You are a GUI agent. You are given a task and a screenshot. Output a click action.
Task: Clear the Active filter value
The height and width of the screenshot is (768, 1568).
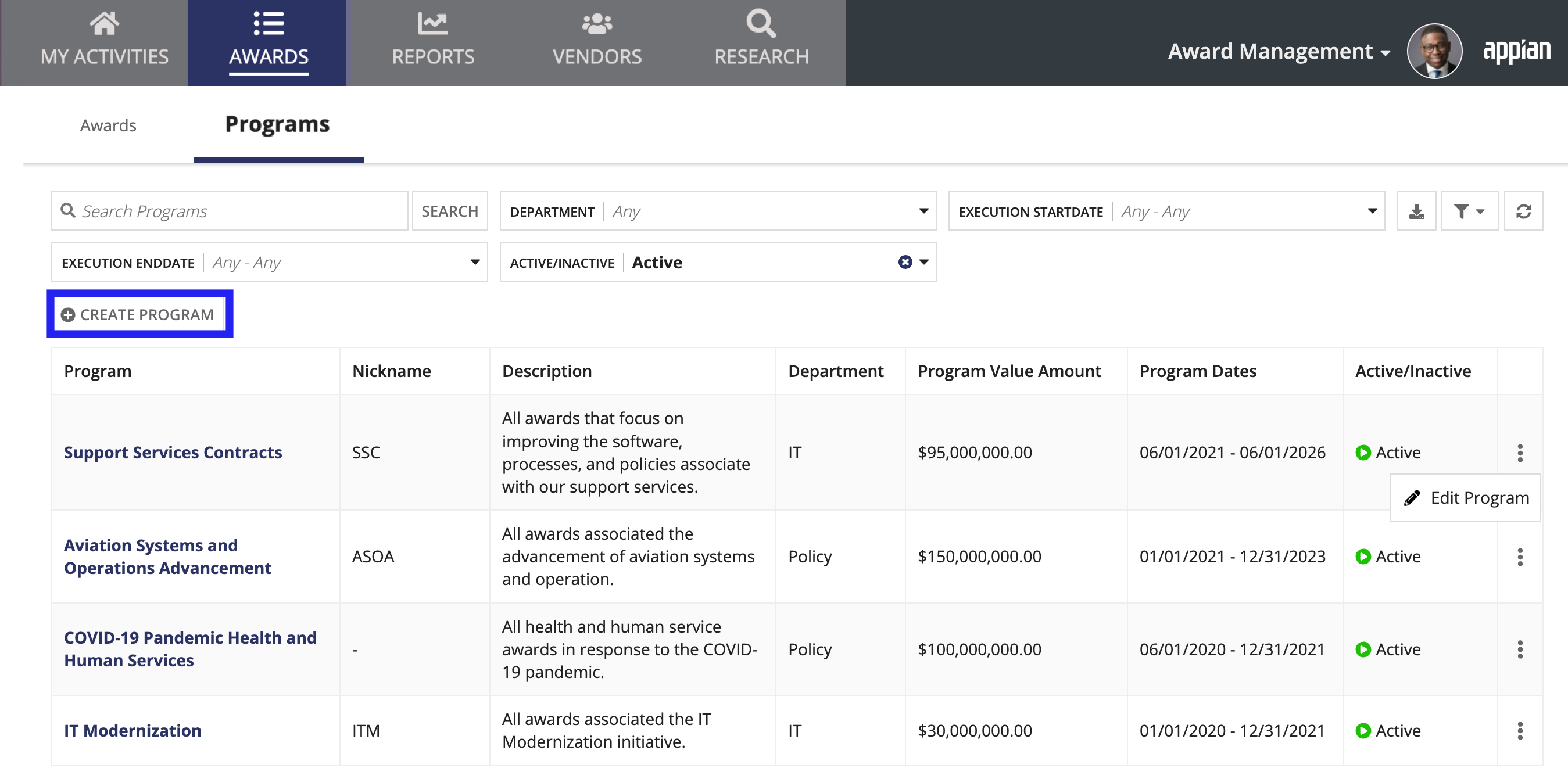[904, 262]
